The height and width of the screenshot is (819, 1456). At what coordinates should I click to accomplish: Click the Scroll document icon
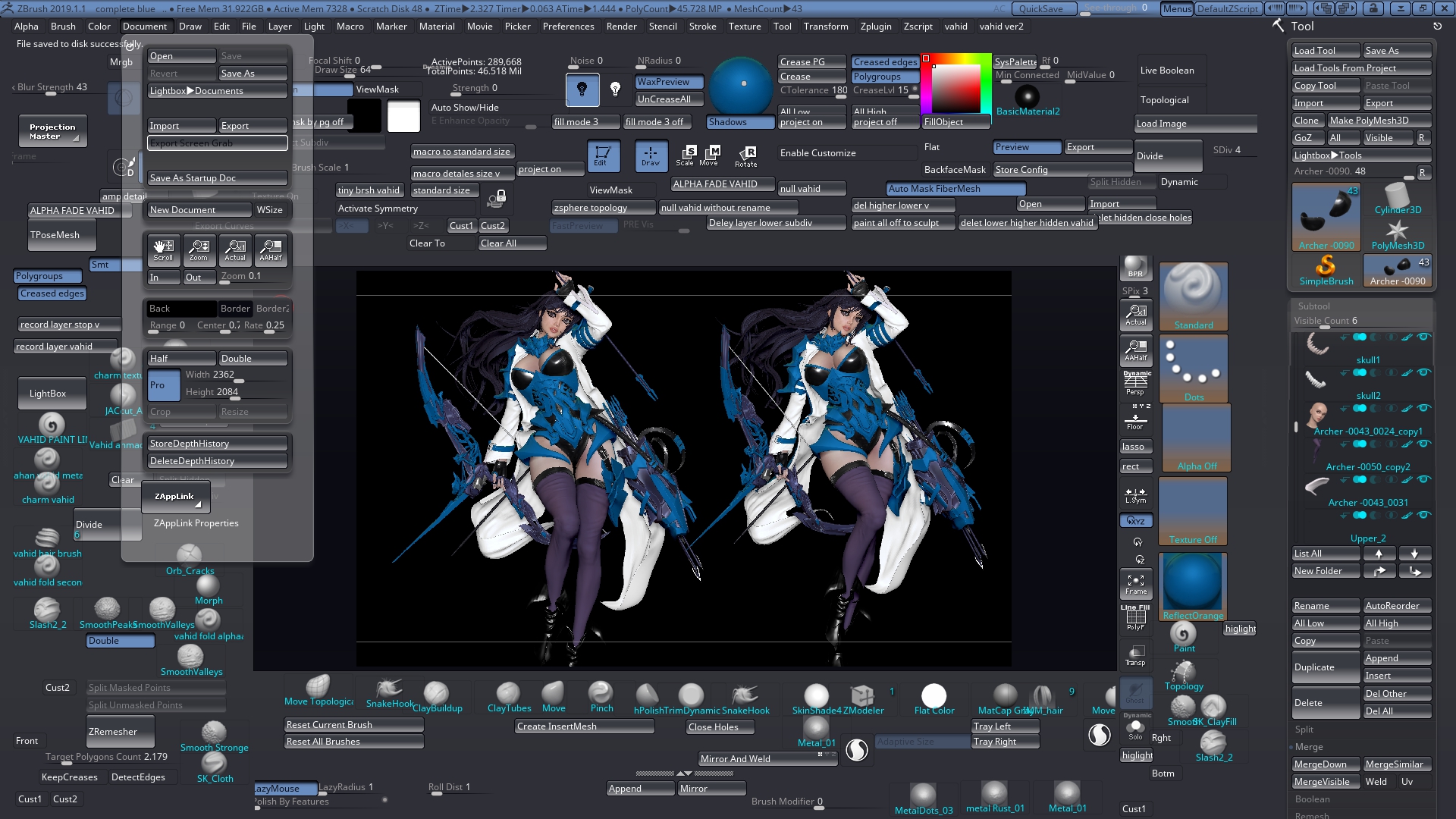163,249
